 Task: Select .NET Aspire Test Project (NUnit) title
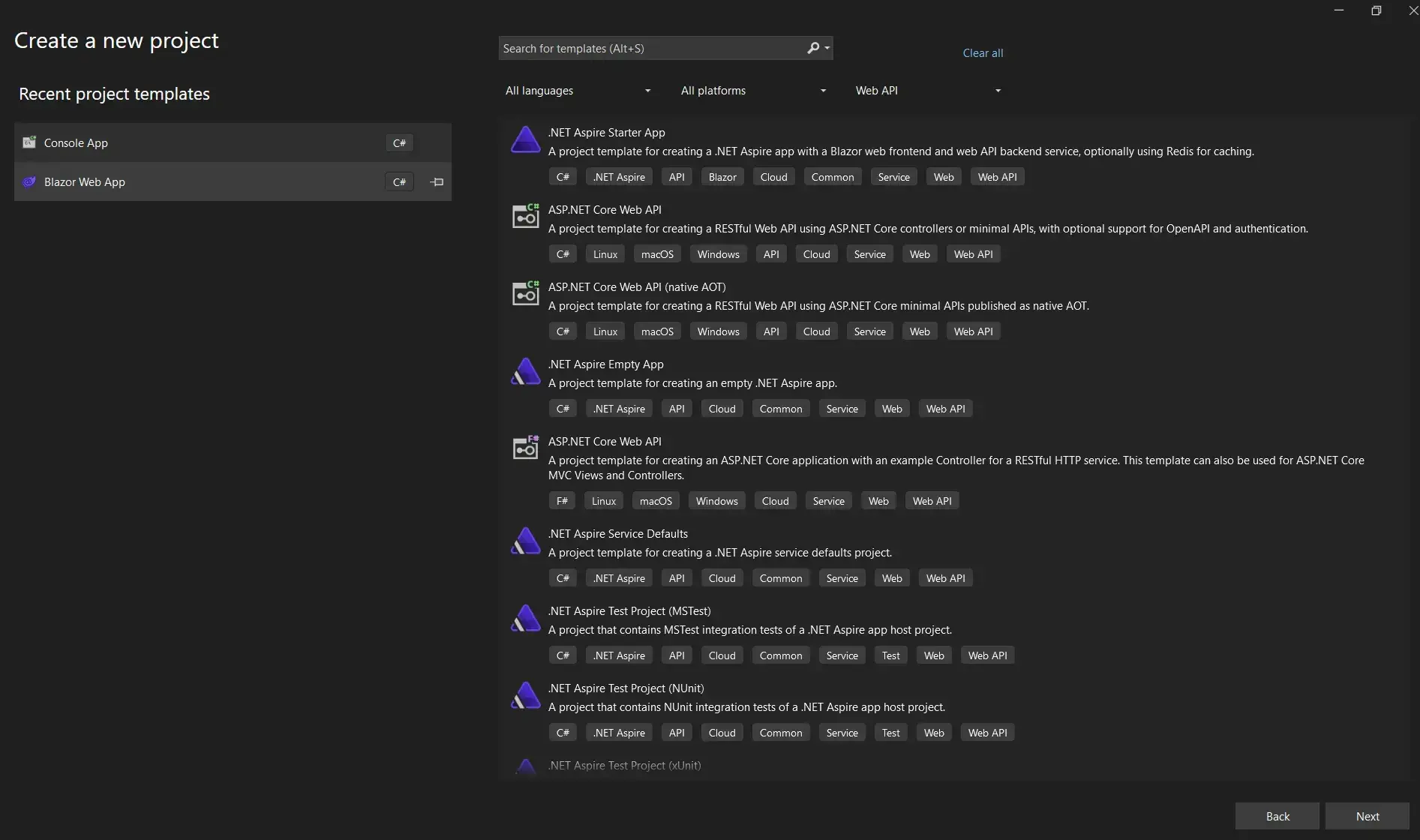click(x=626, y=688)
